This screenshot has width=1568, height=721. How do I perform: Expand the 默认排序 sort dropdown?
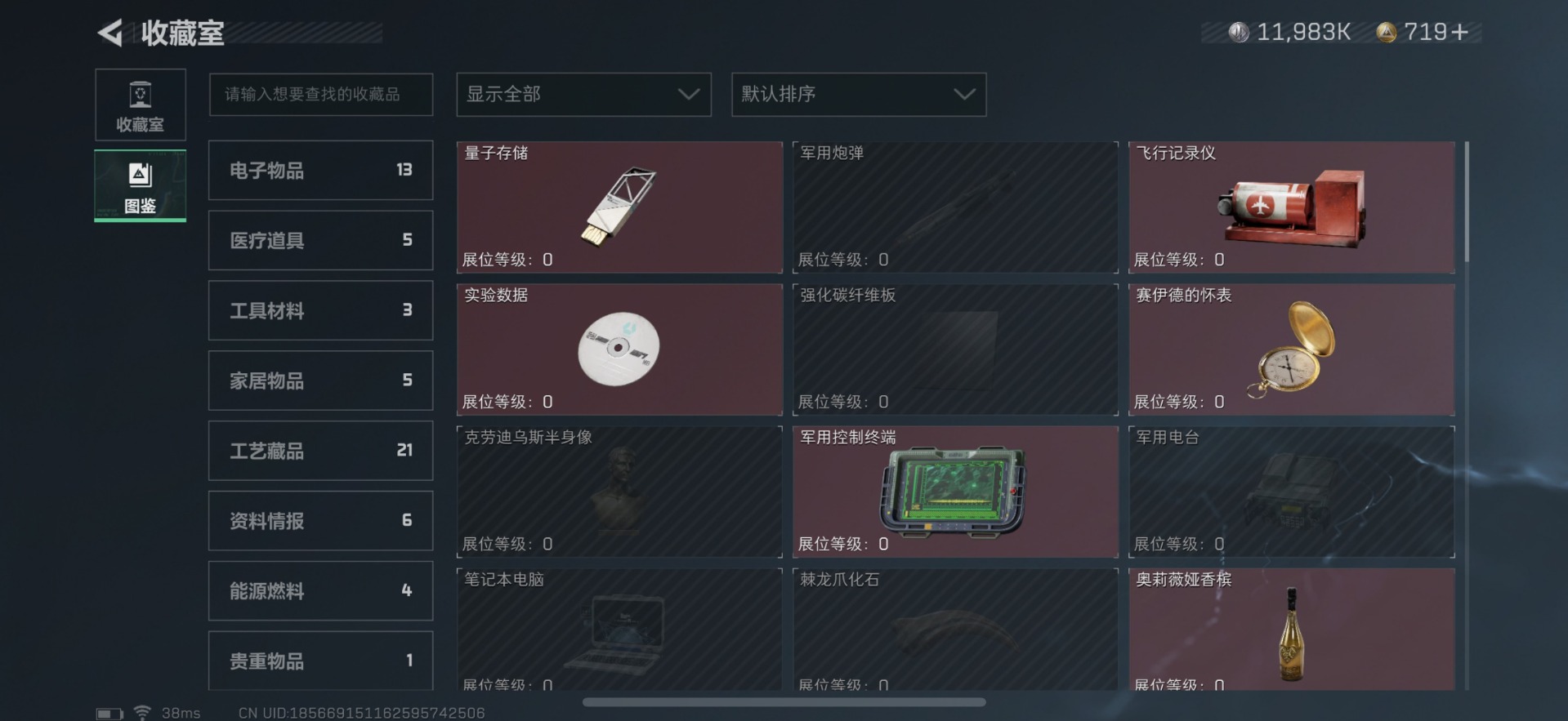tap(859, 95)
